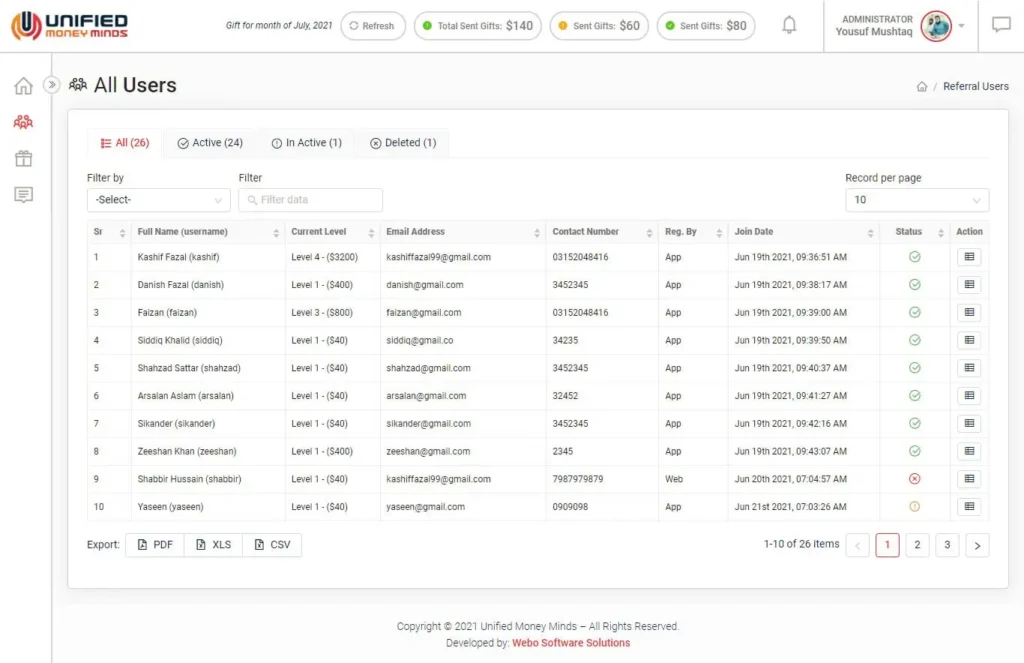Click the action icon for Kashif Fazal
The height and width of the screenshot is (663, 1024).
[x=968, y=257]
